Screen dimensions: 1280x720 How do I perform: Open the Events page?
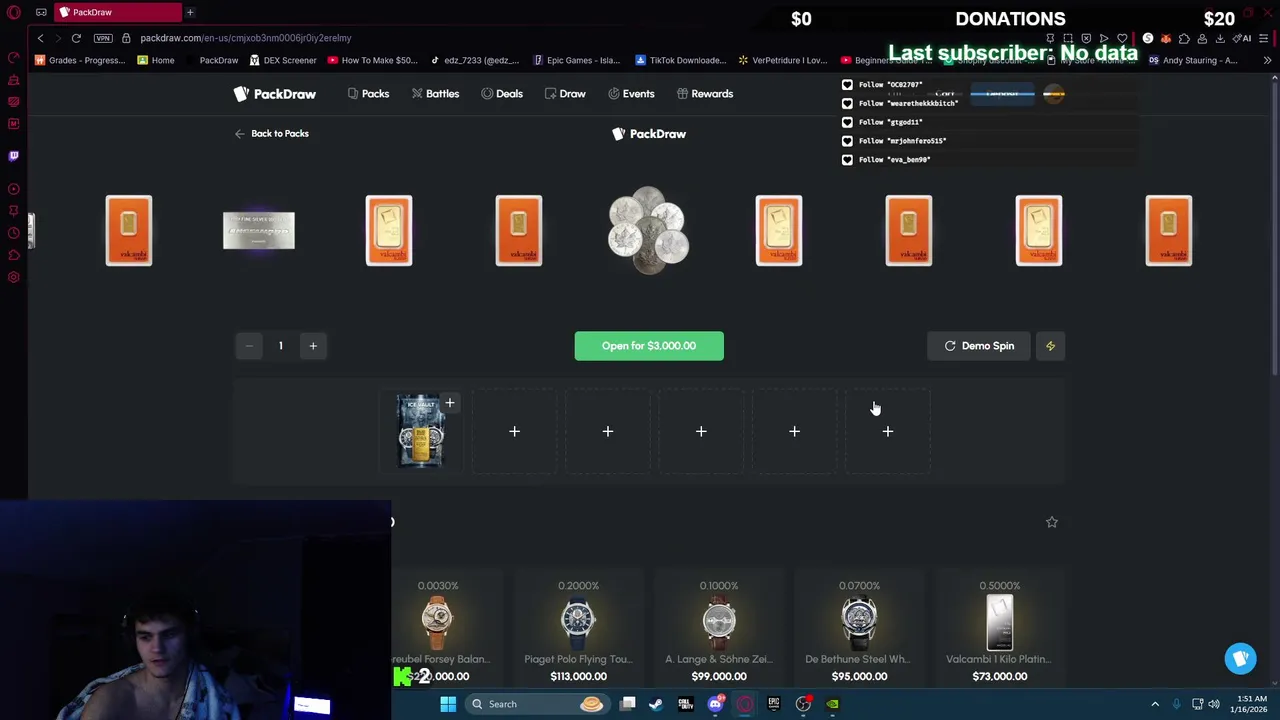(x=631, y=94)
